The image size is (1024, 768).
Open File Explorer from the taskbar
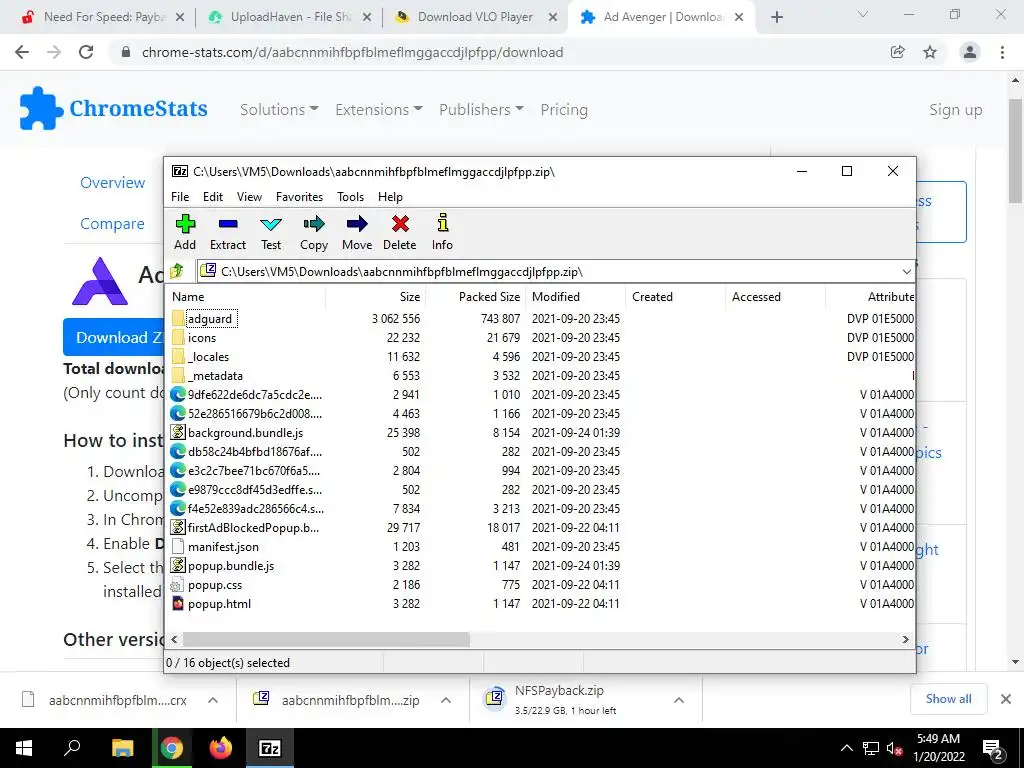(x=122, y=748)
